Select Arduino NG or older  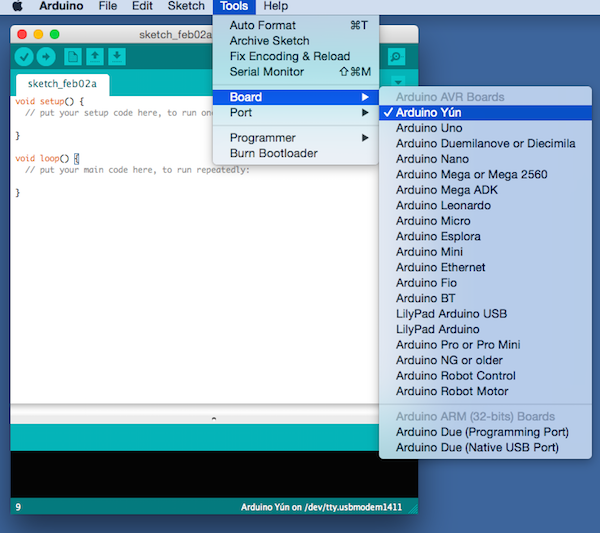[485, 360]
